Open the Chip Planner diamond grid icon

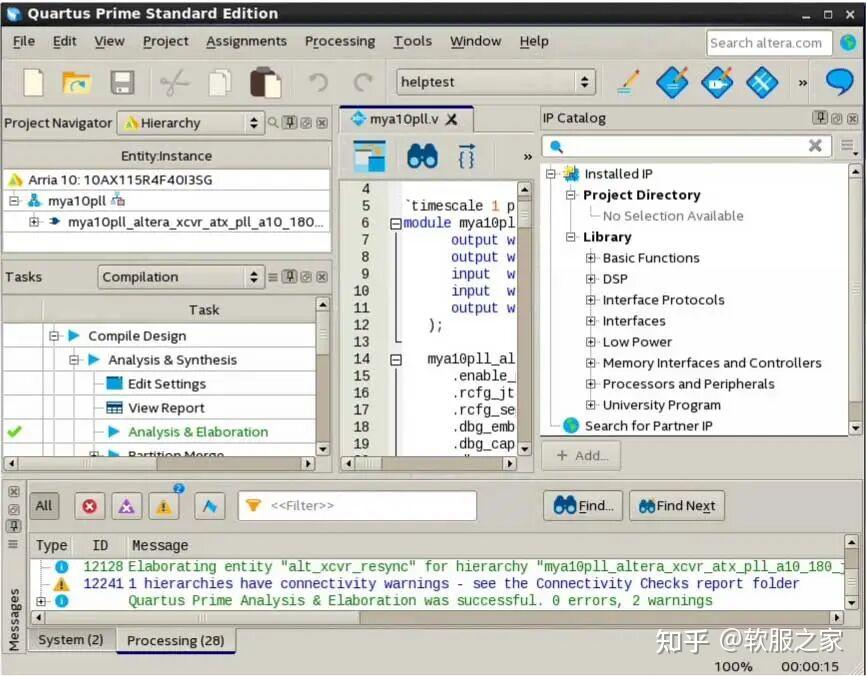click(762, 82)
